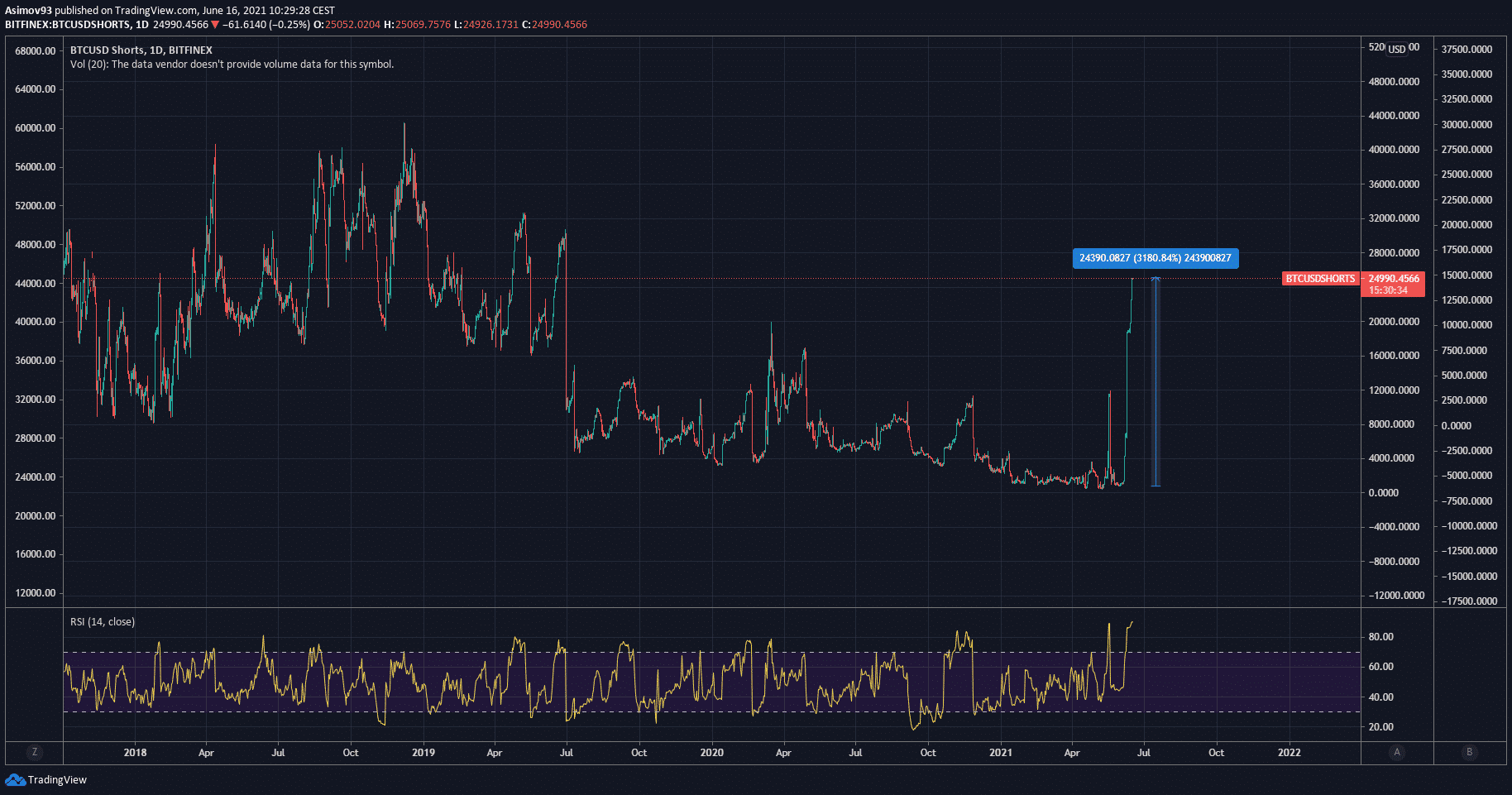Toggle the B scale button at bottom right
1512x795 pixels.
(1470, 752)
